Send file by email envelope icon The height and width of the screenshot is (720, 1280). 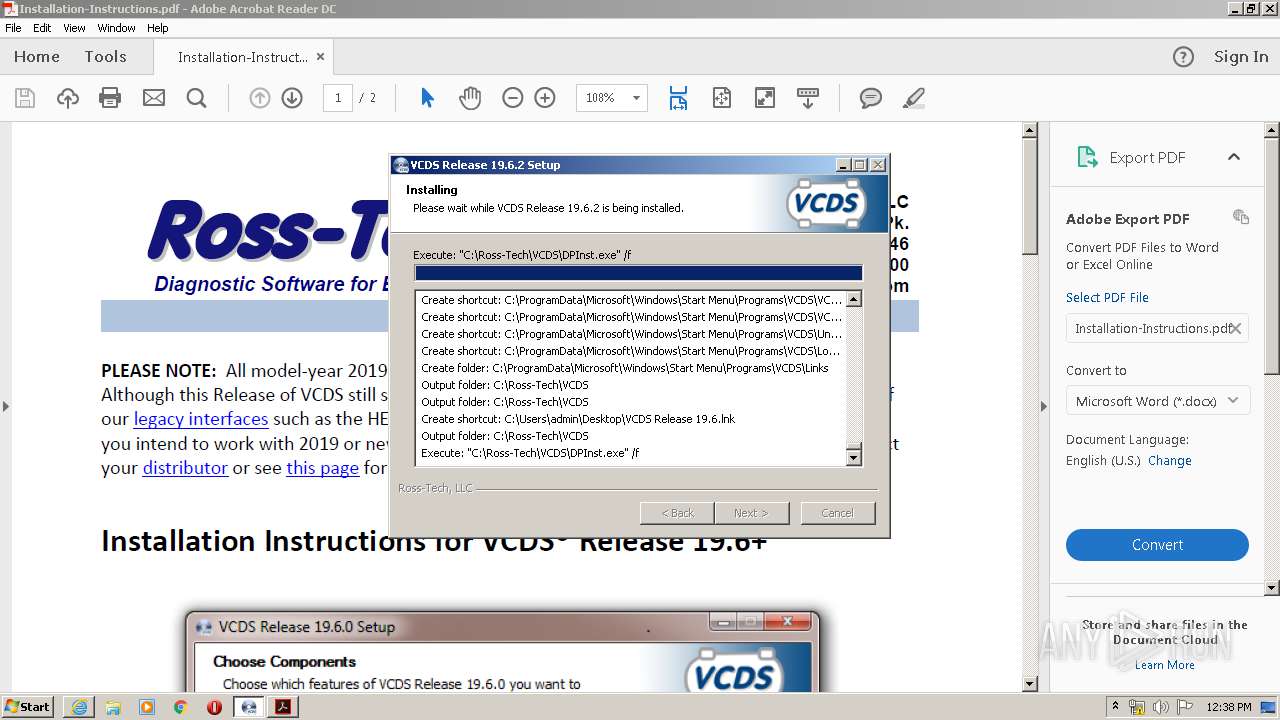click(153, 98)
